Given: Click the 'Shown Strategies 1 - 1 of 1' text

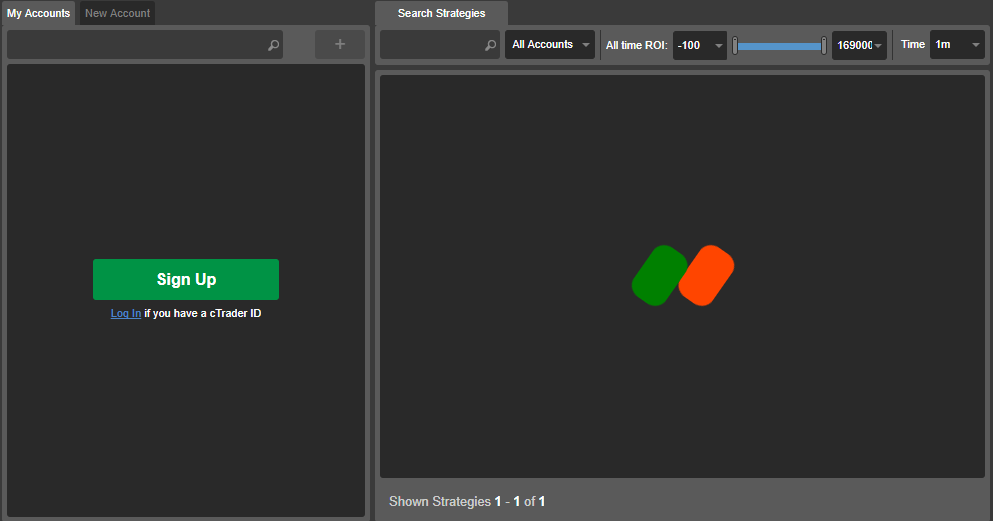Looking at the screenshot, I should [x=467, y=501].
